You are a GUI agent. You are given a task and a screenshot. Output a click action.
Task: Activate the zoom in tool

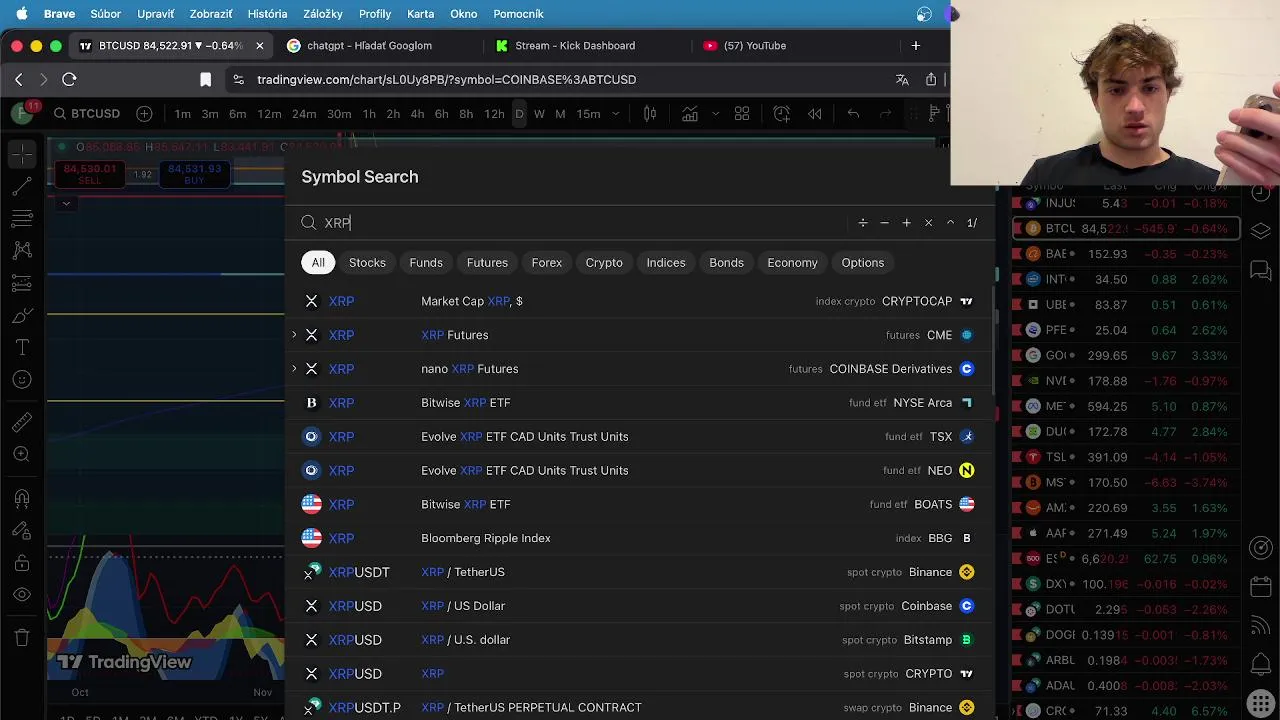click(x=22, y=454)
